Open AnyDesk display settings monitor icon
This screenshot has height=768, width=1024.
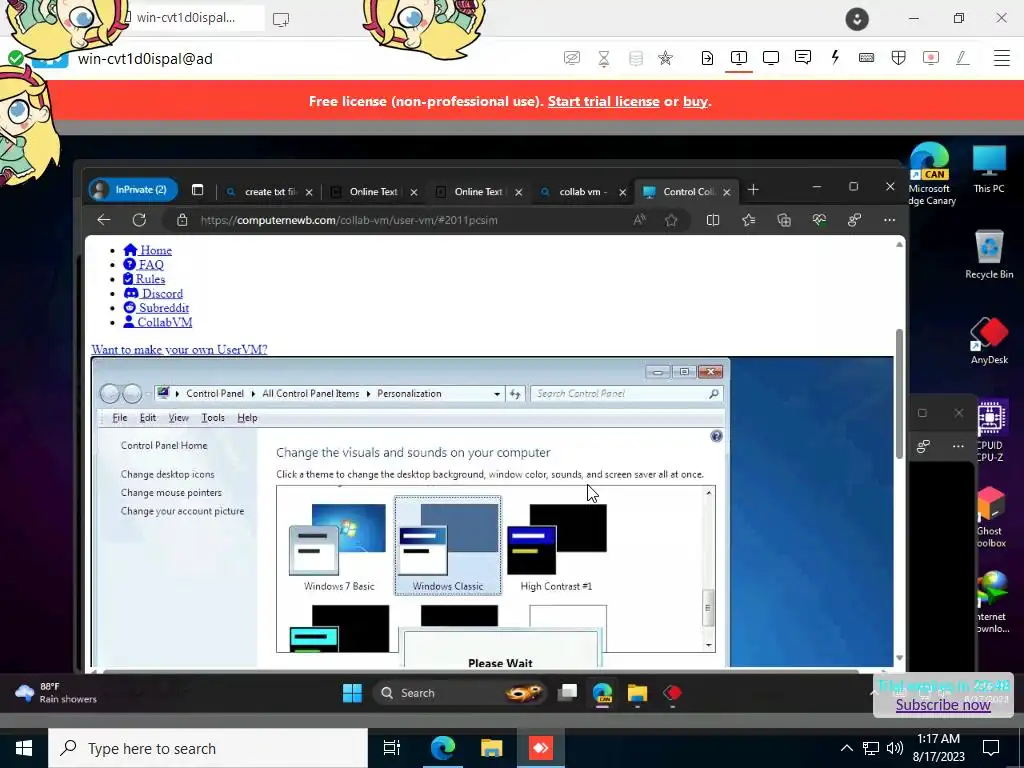(x=771, y=58)
